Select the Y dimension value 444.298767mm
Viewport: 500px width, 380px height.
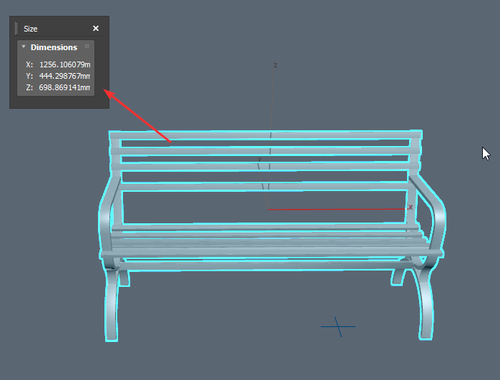point(64,76)
